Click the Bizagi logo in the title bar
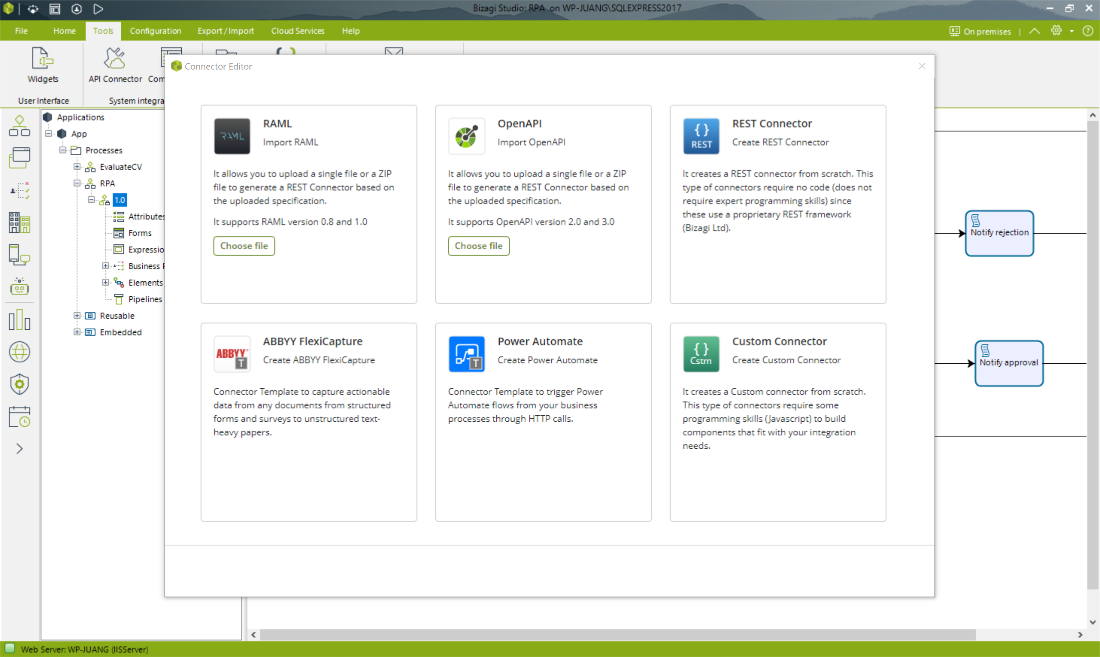 click(x=8, y=9)
